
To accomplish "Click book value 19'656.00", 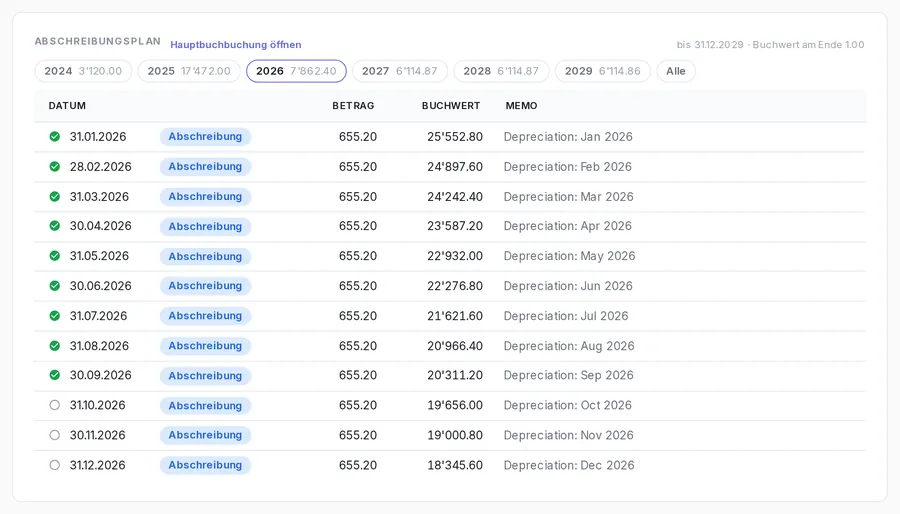I will [x=455, y=405].
